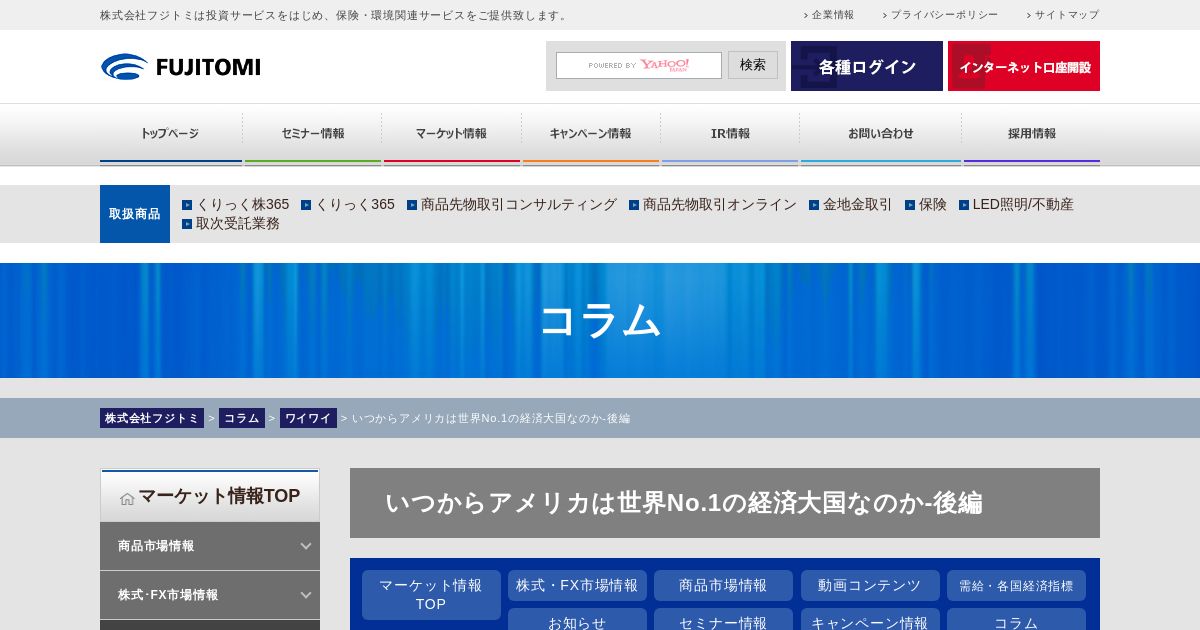Click the 検索 button

753,65
